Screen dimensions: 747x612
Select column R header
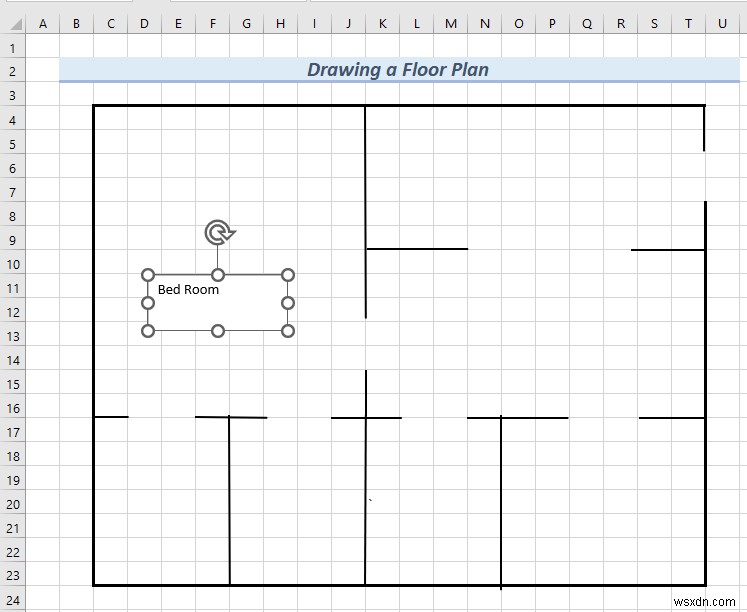point(621,24)
